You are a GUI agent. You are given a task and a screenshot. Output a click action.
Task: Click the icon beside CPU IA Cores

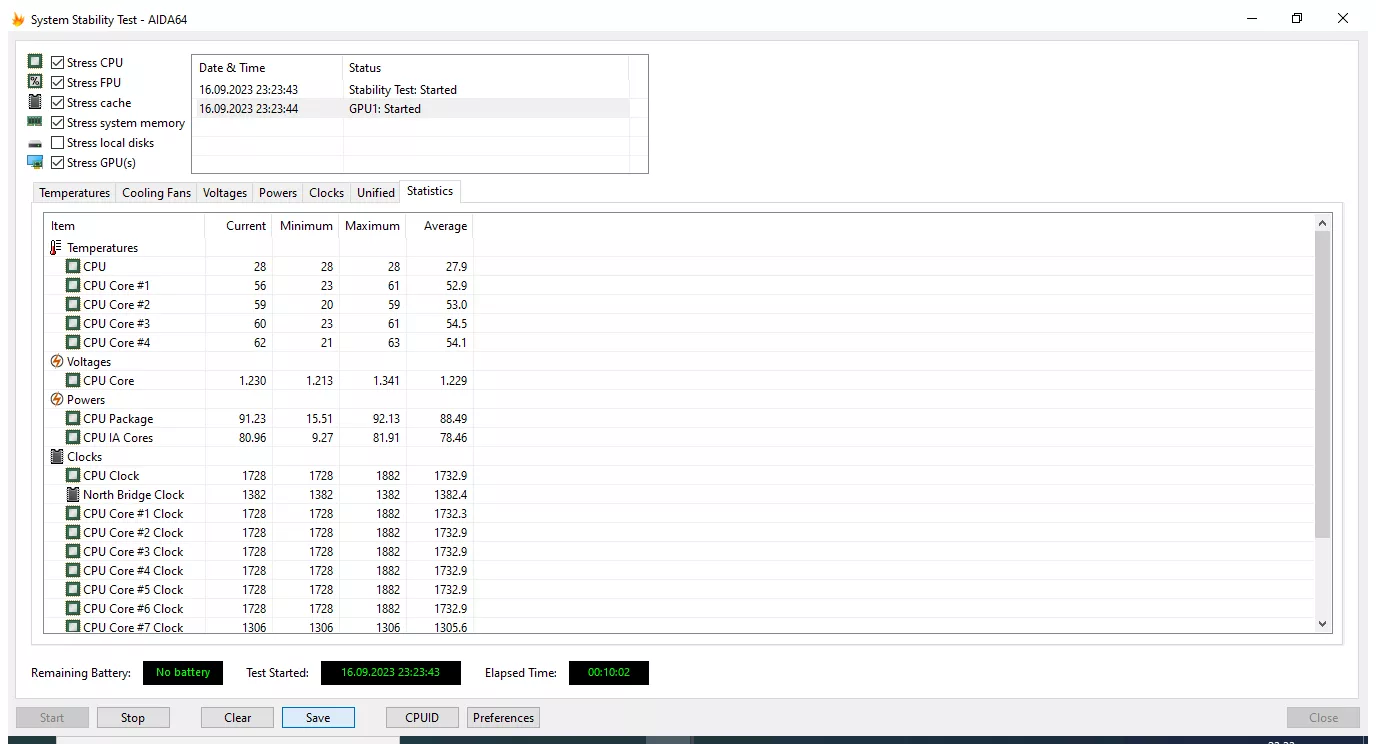click(73, 437)
